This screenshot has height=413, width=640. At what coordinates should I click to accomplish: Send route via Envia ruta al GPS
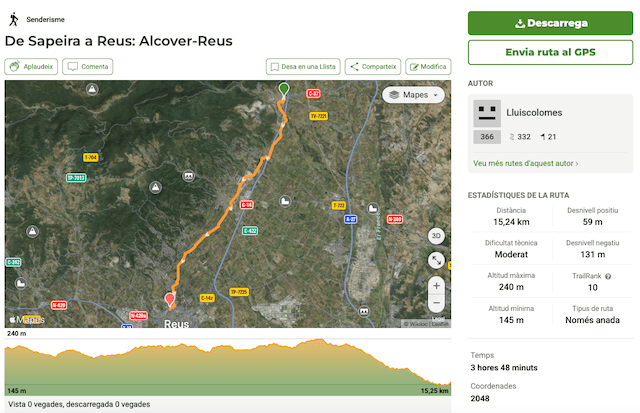click(550, 52)
